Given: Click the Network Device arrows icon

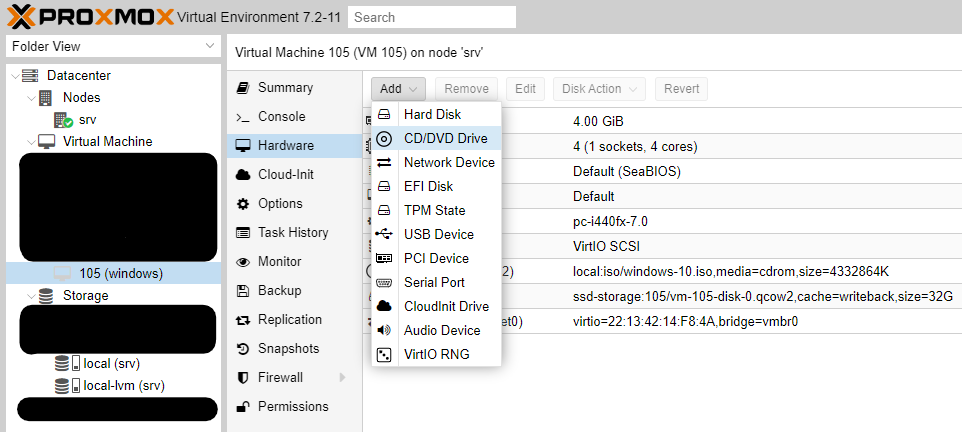Looking at the screenshot, I should (384, 163).
